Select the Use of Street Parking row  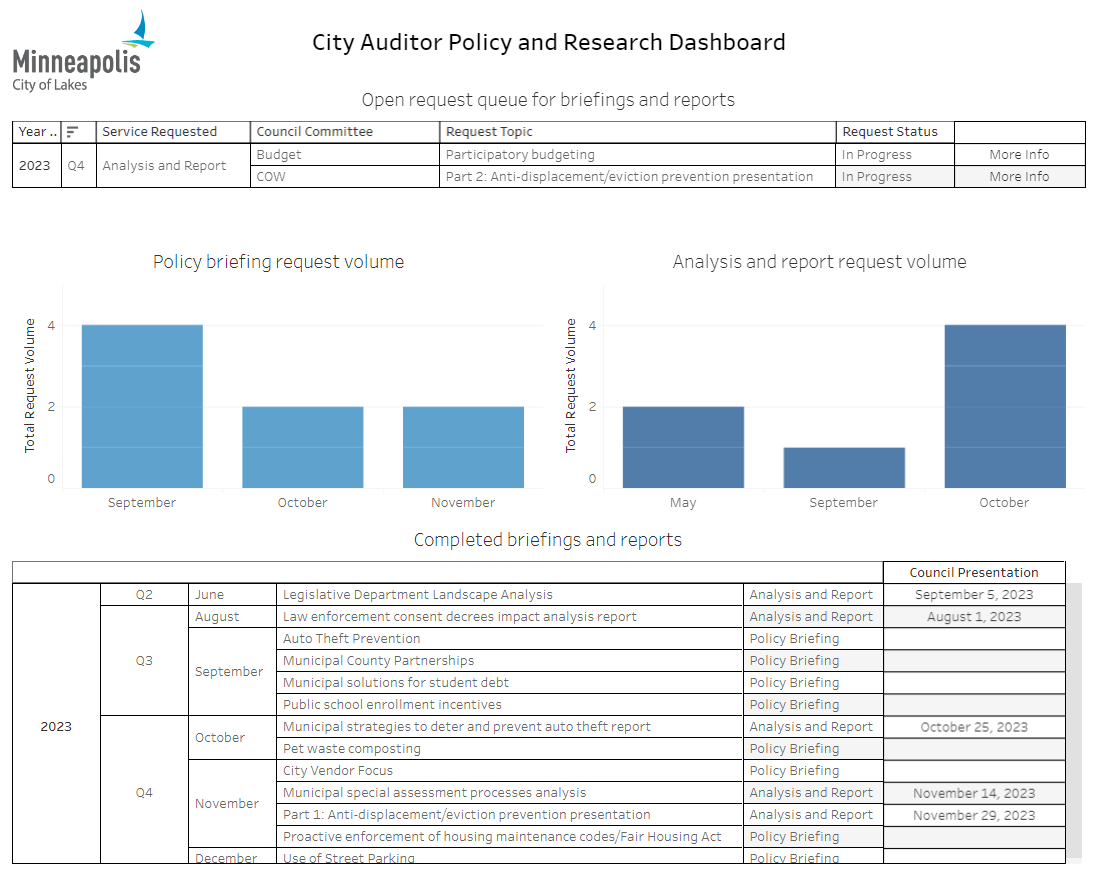510,857
